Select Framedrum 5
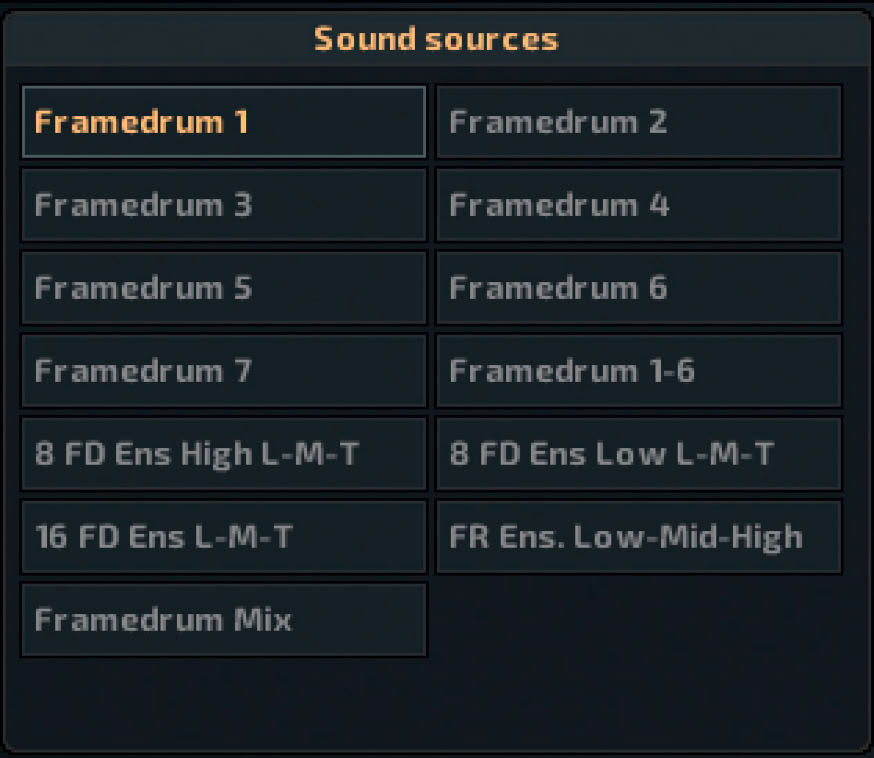This screenshot has width=874, height=758. (x=223, y=288)
